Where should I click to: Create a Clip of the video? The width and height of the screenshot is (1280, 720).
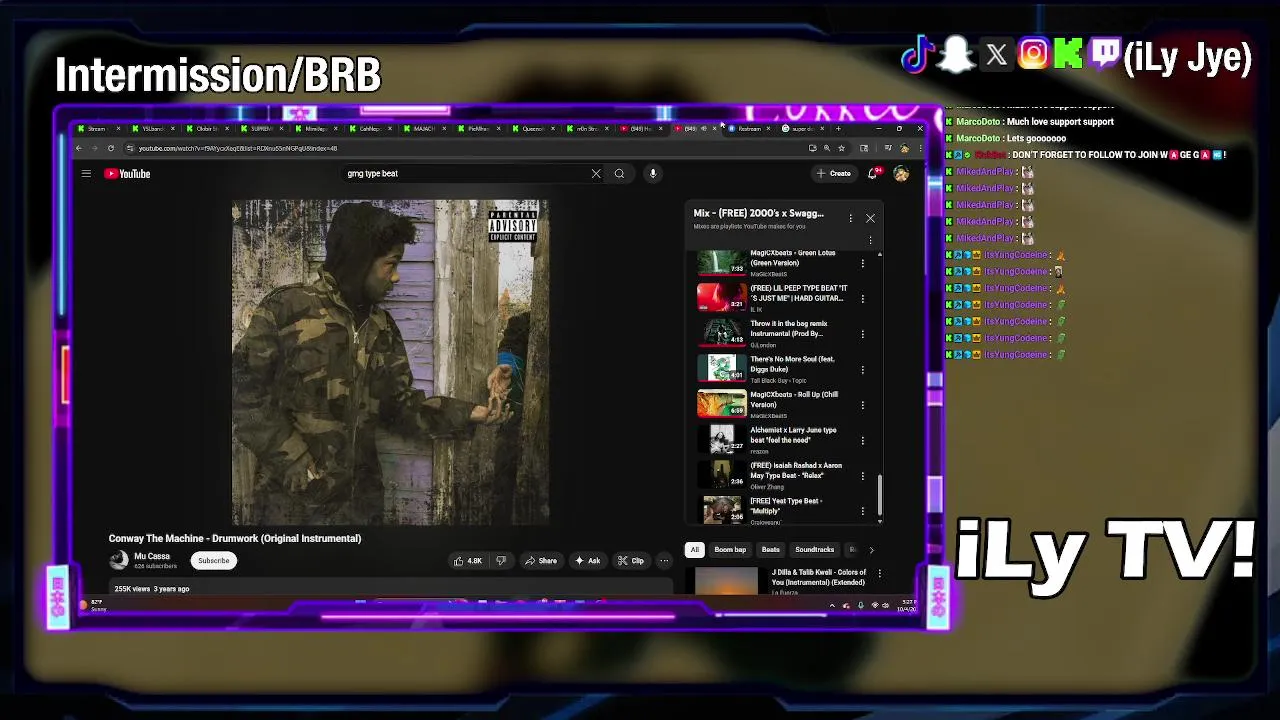tap(631, 561)
